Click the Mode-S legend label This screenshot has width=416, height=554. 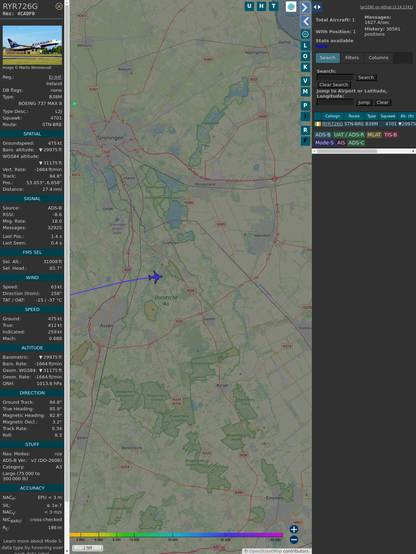[324, 143]
